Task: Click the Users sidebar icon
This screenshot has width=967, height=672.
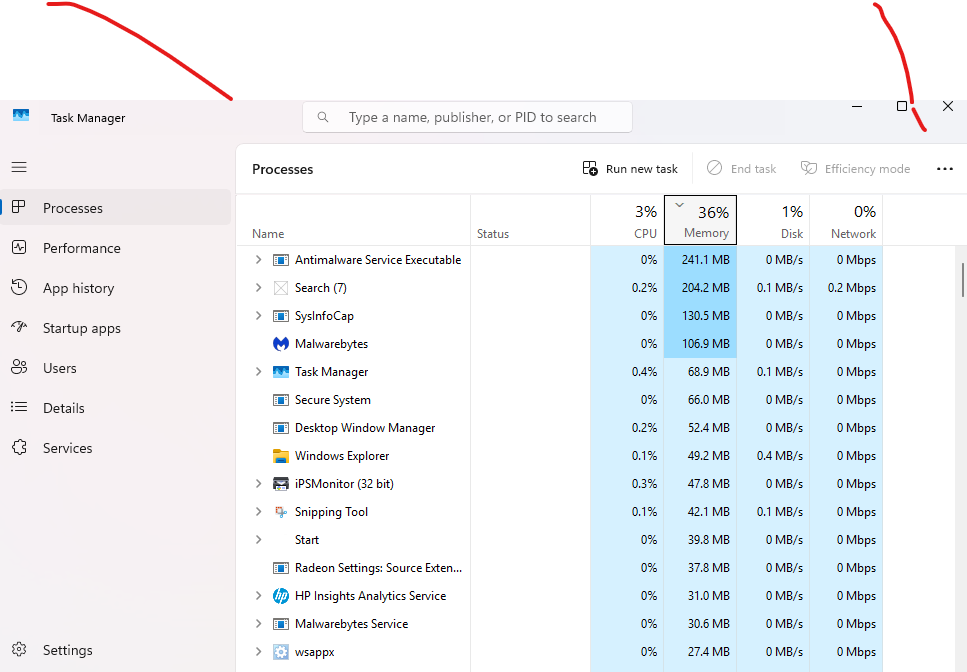Action: [19, 367]
